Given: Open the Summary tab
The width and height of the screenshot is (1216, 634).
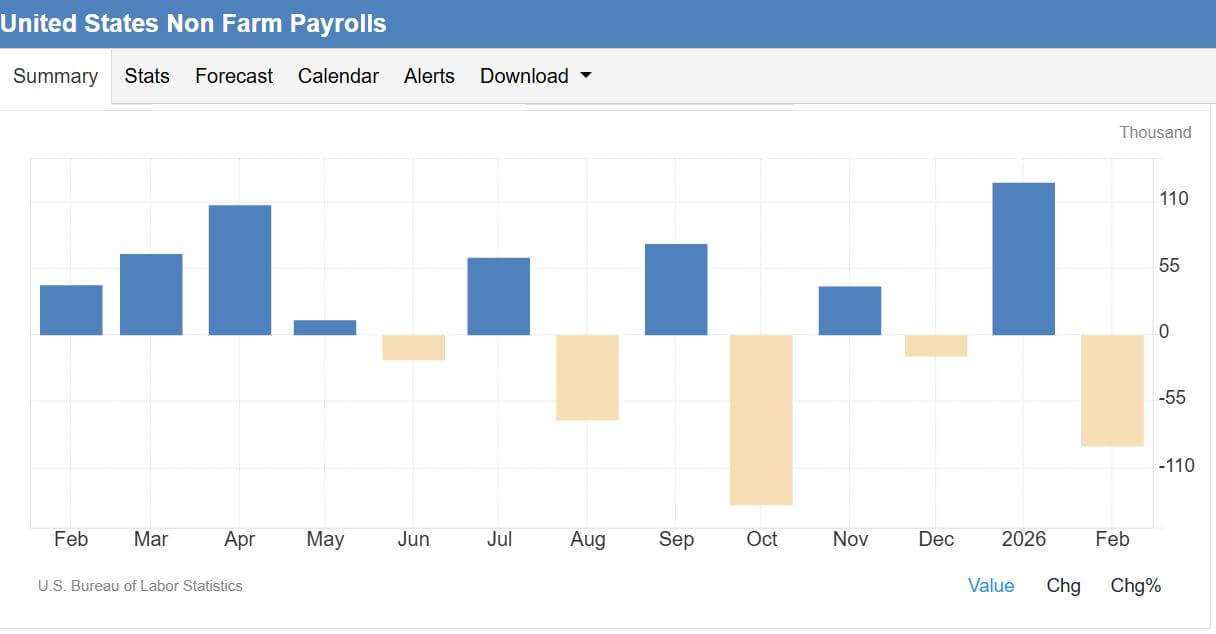Looking at the screenshot, I should [55, 77].
